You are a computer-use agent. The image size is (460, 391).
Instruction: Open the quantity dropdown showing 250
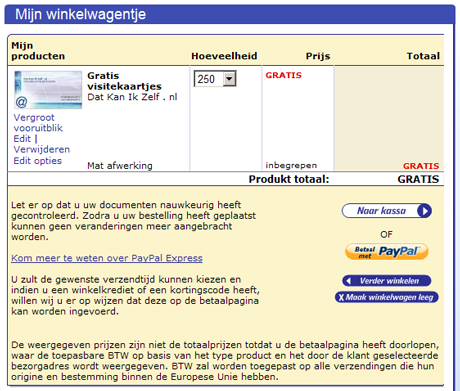click(x=215, y=79)
